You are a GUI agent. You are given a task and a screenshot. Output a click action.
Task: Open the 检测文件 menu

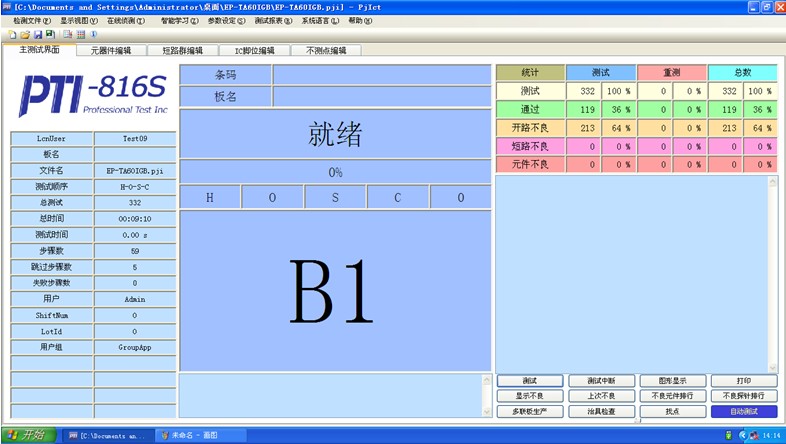tap(32, 20)
